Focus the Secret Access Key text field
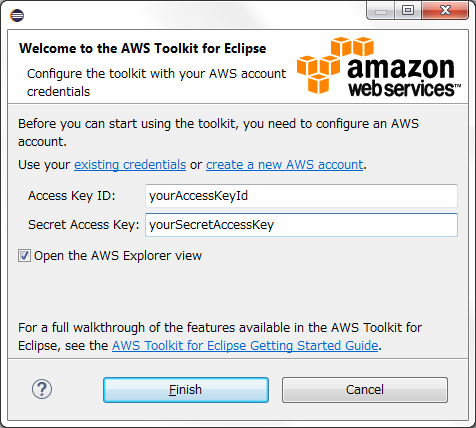 pos(301,225)
